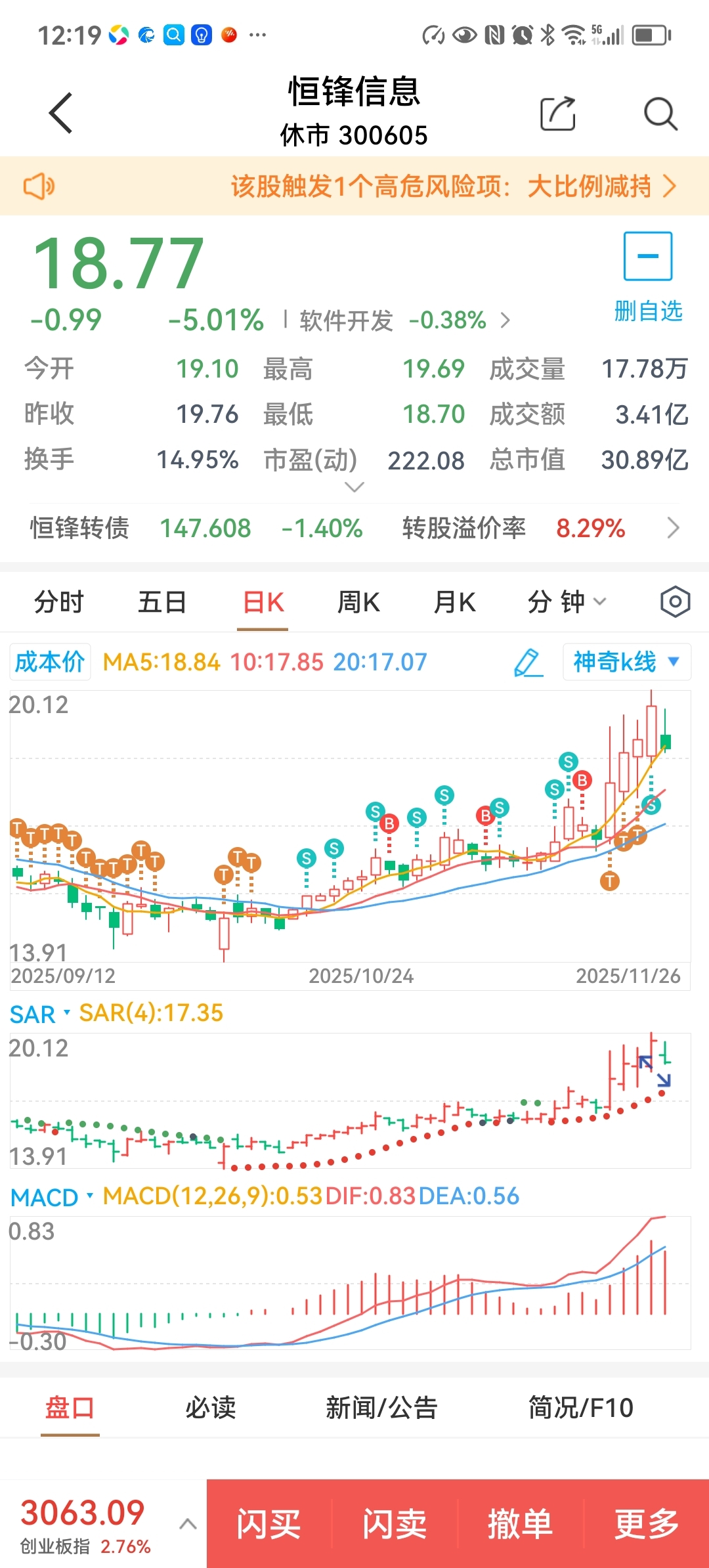Viewport: 709px width, 1568px height.
Task: Switch to 周K tab
Action: pyautogui.click(x=358, y=601)
